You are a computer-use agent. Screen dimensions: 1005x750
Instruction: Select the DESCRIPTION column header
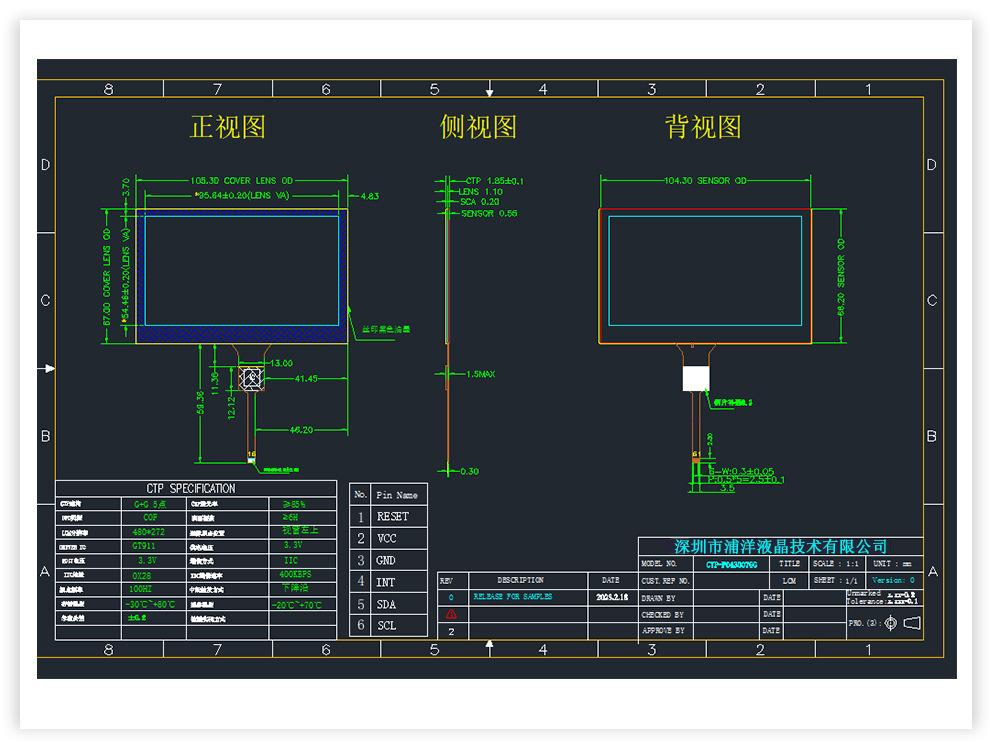pos(520,580)
